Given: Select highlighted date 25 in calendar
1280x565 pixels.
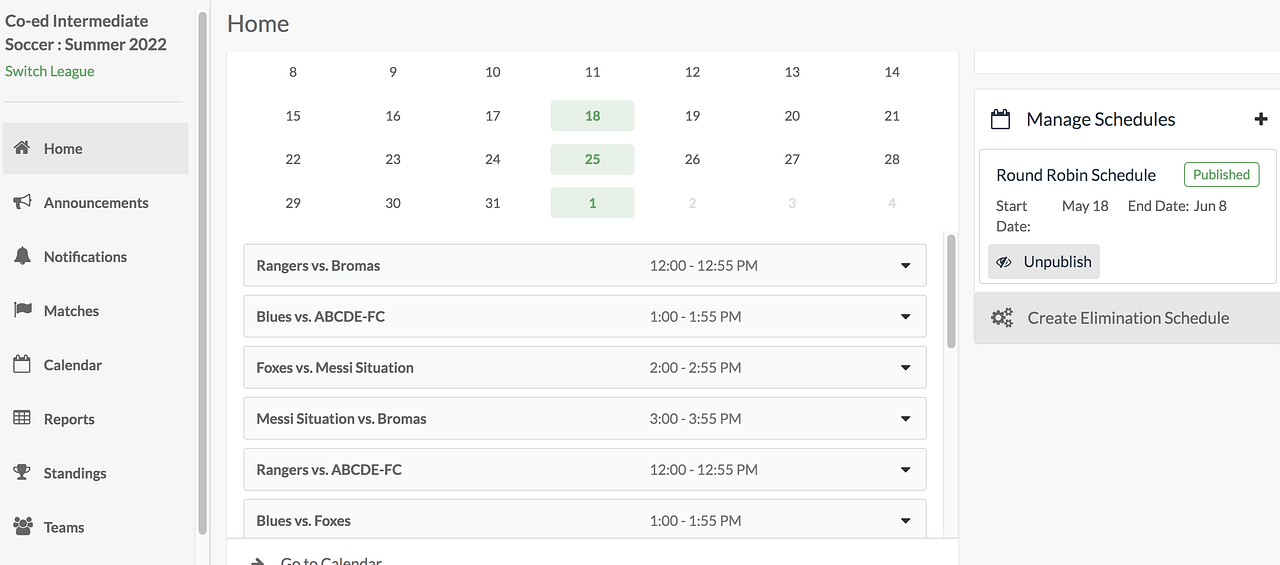Looking at the screenshot, I should pyautogui.click(x=592, y=159).
